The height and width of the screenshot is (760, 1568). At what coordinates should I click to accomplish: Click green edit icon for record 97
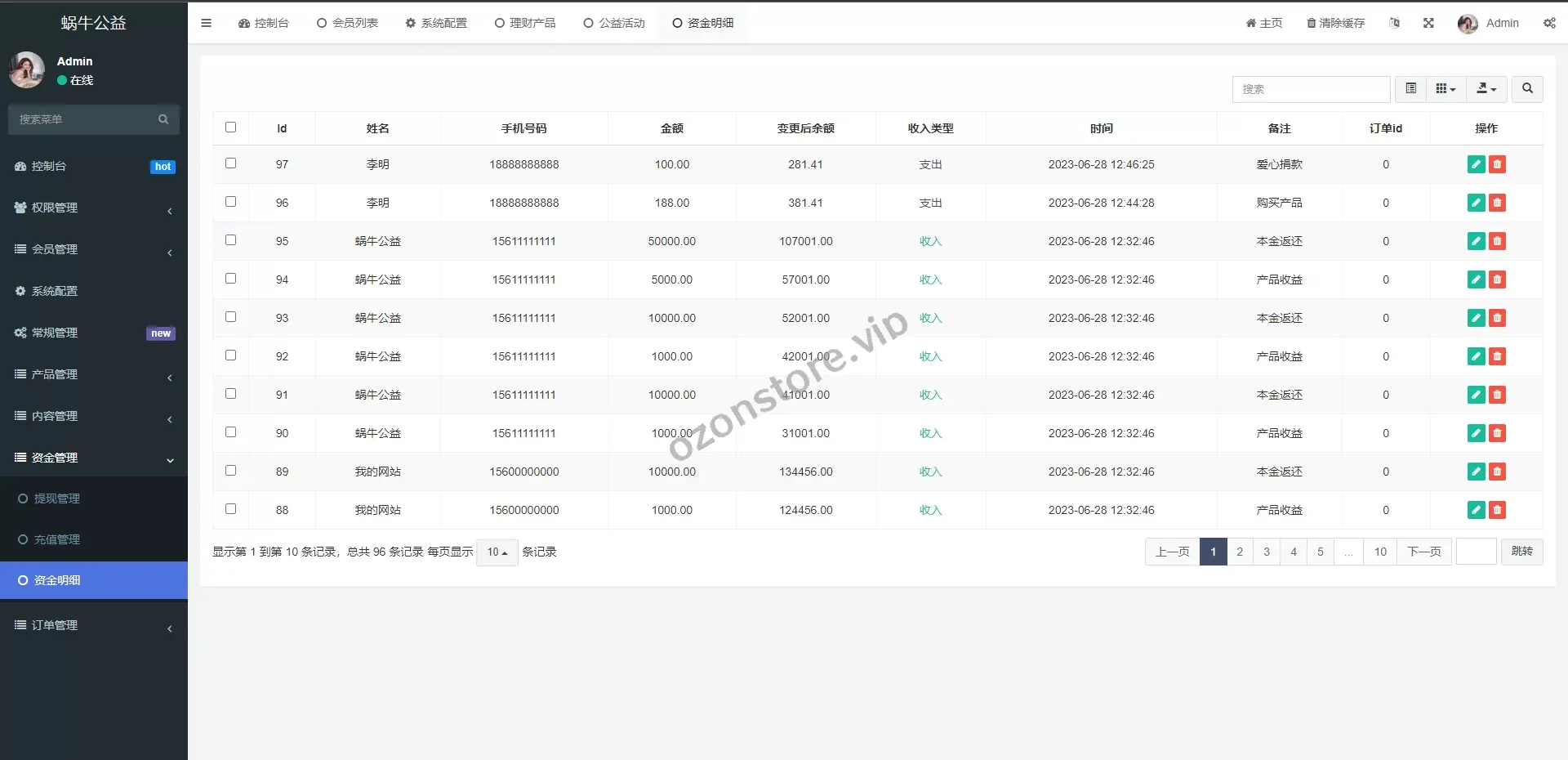(x=1476, y=164)
